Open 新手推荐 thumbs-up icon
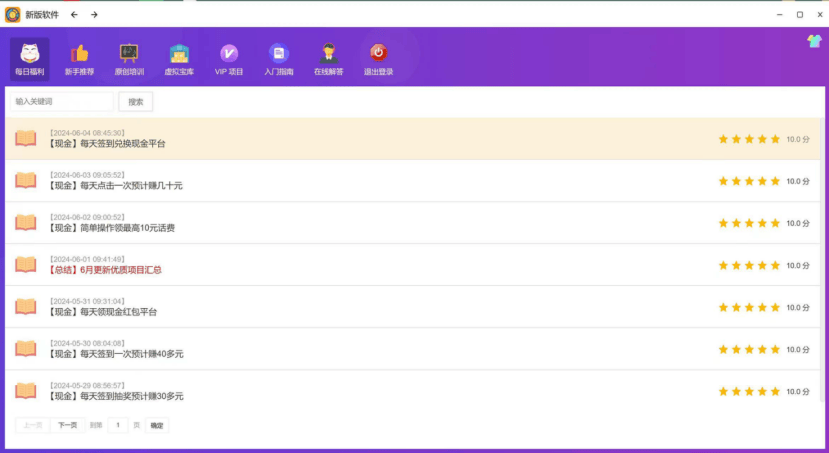Screen dimensions: 829x453 click(x=79, y=54)
